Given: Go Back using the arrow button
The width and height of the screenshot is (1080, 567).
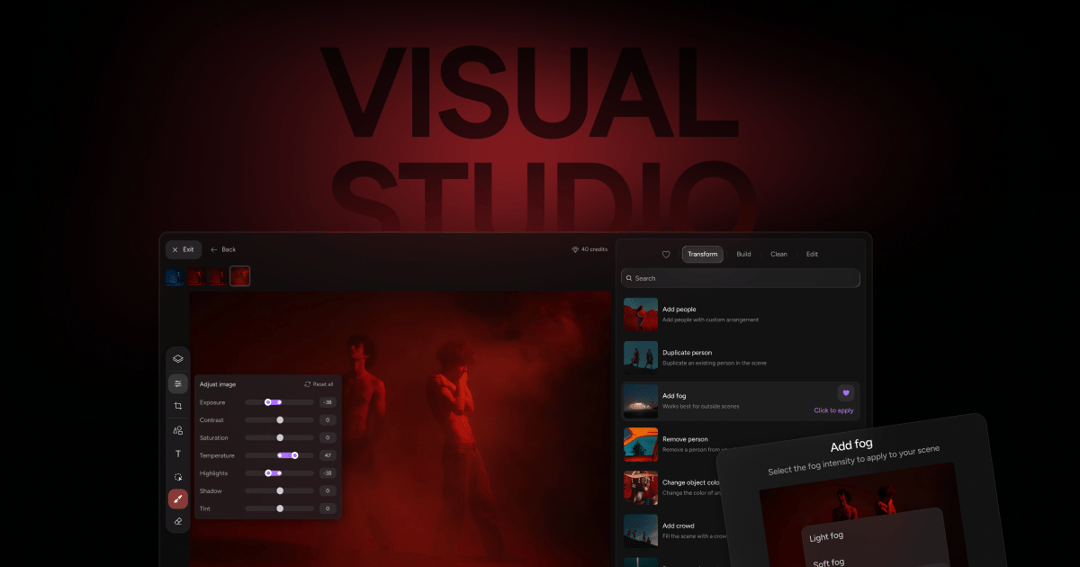Looking at the screenshot, I should pos(223,249).
